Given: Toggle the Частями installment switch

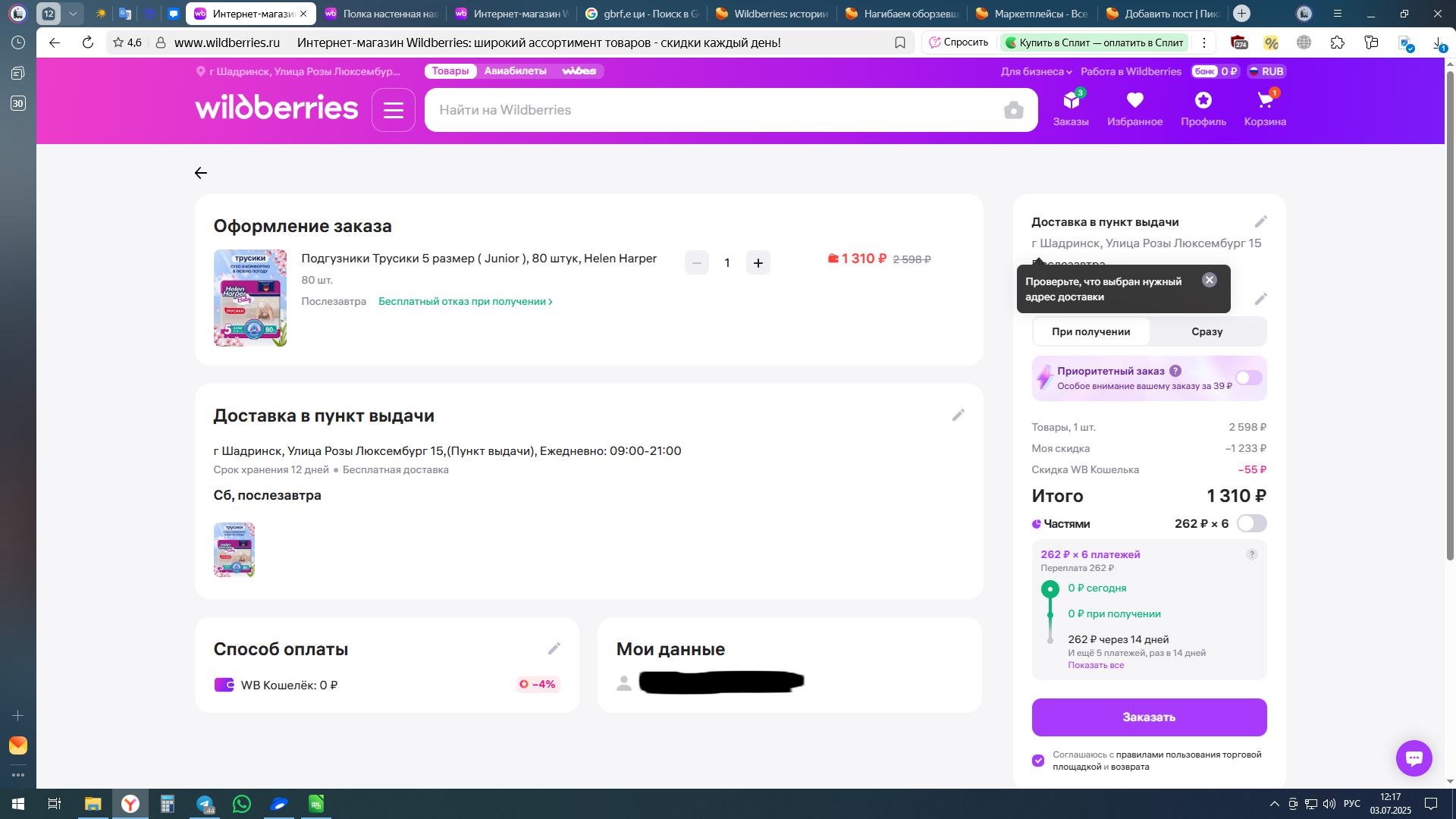Looking at the screenshot, I should pos(1251,523).
